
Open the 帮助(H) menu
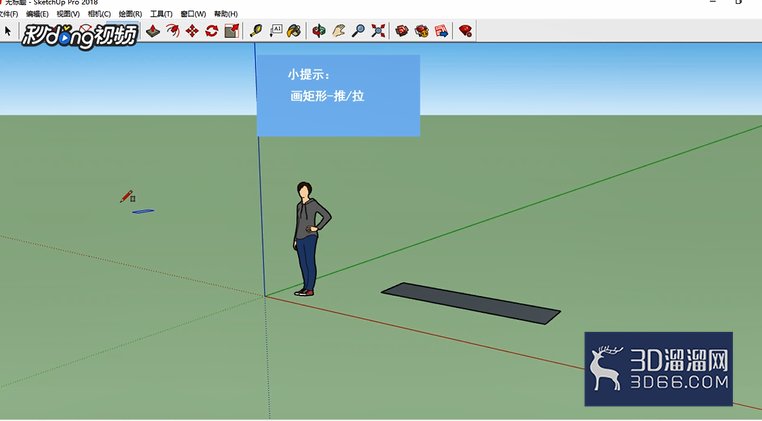click(226, 14)
